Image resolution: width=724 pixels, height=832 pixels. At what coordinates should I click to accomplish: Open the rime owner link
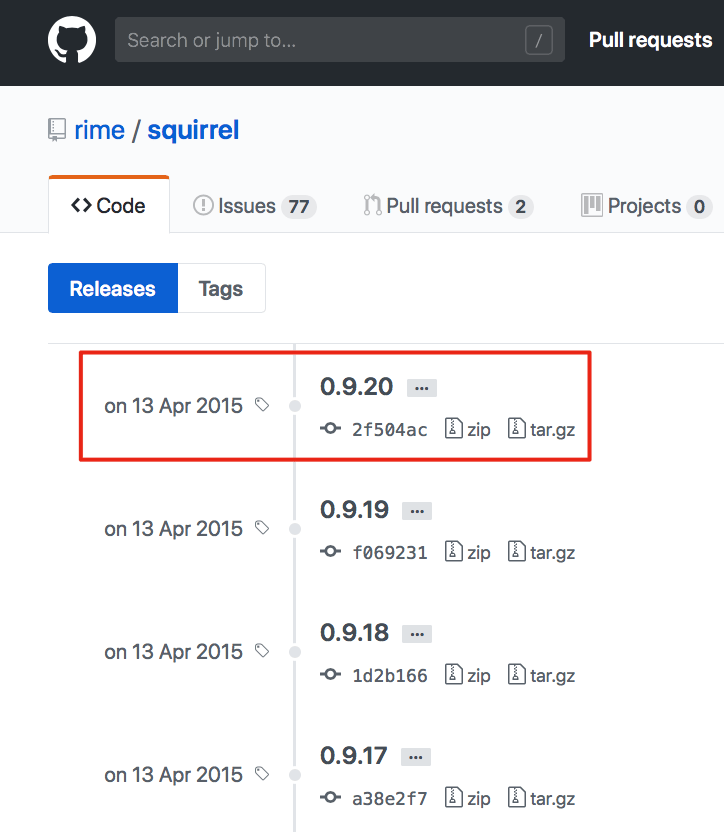coord(99,130)
